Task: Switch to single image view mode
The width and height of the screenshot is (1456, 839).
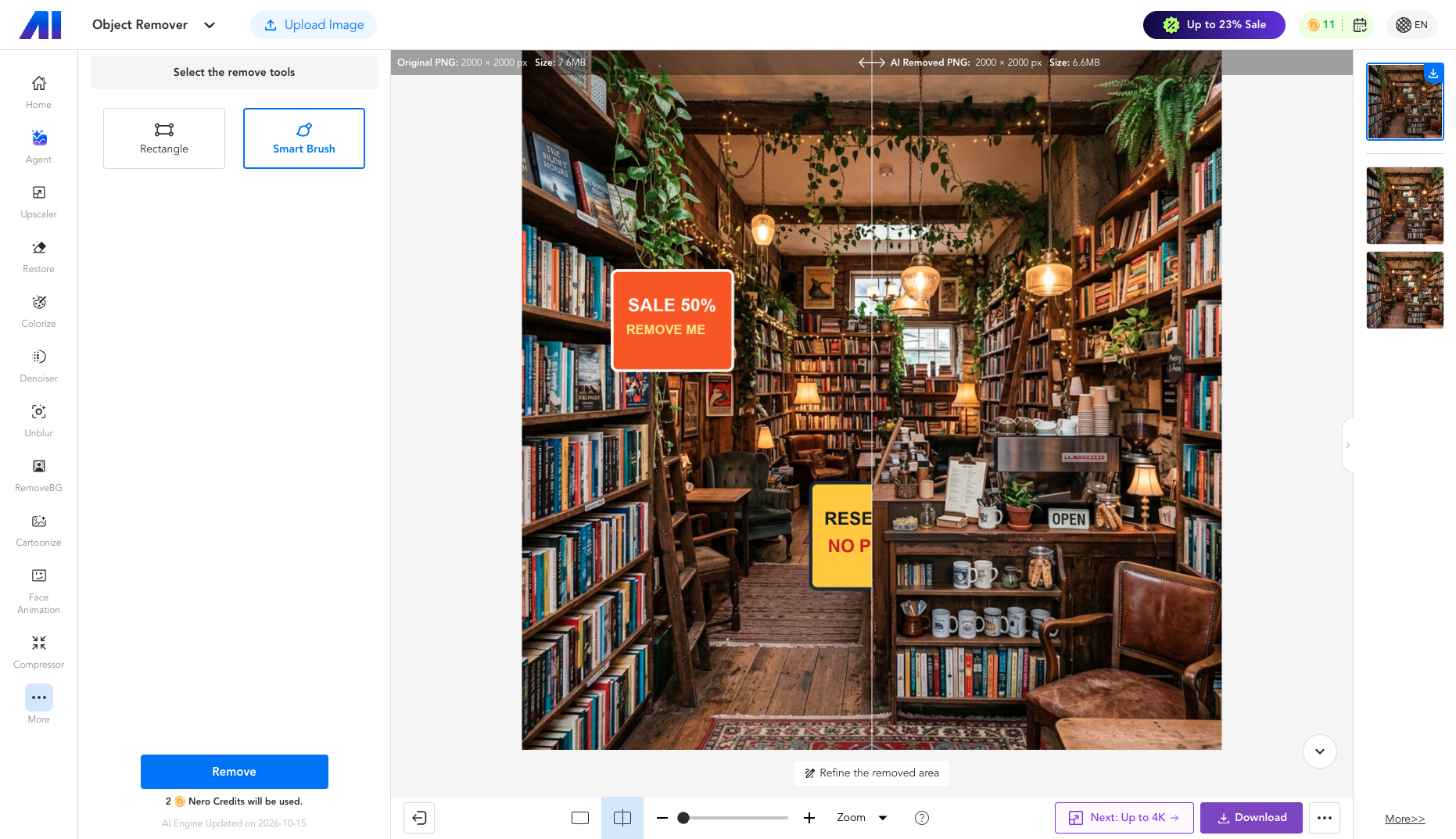Action: 580,818
